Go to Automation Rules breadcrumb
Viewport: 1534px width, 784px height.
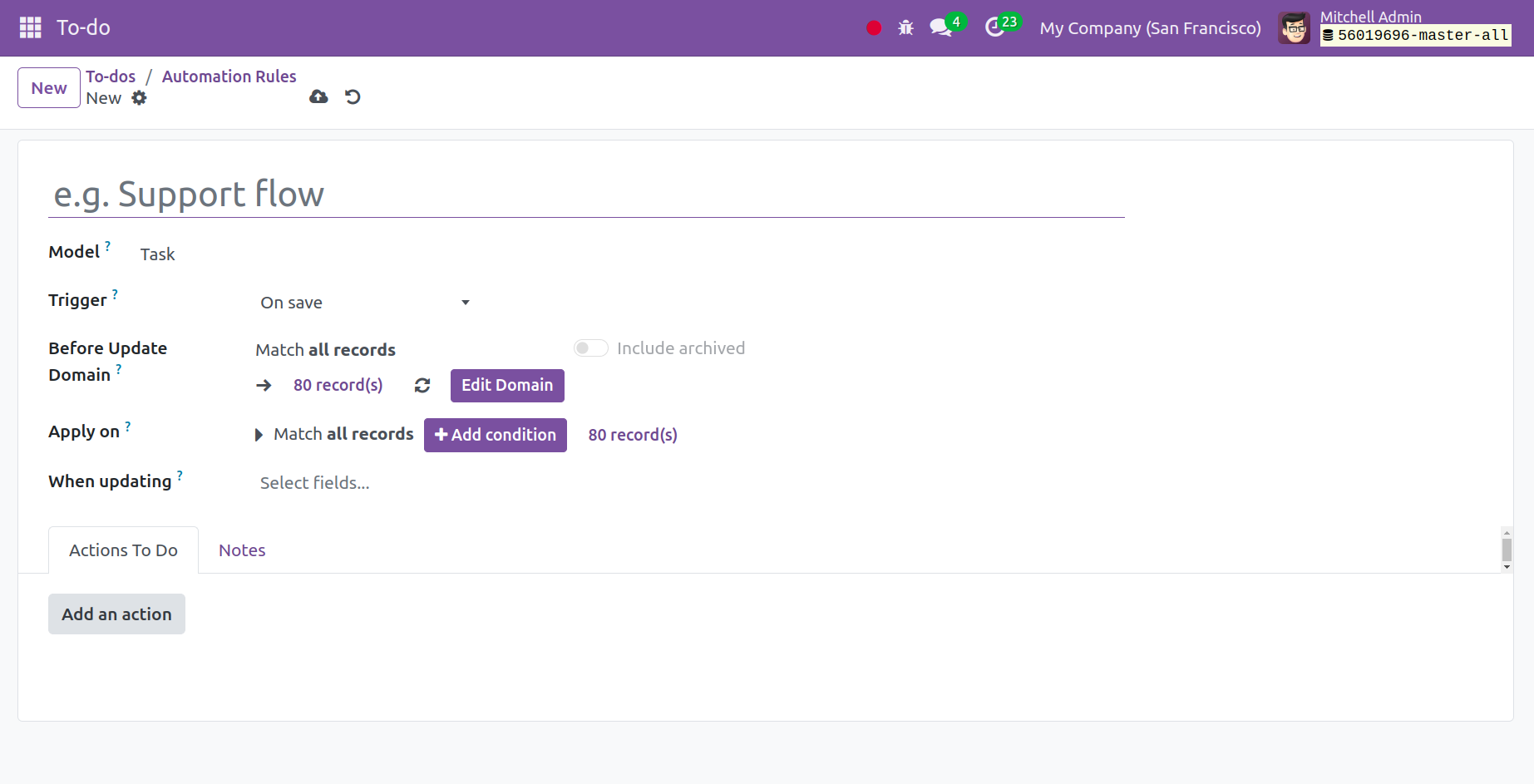229,76
